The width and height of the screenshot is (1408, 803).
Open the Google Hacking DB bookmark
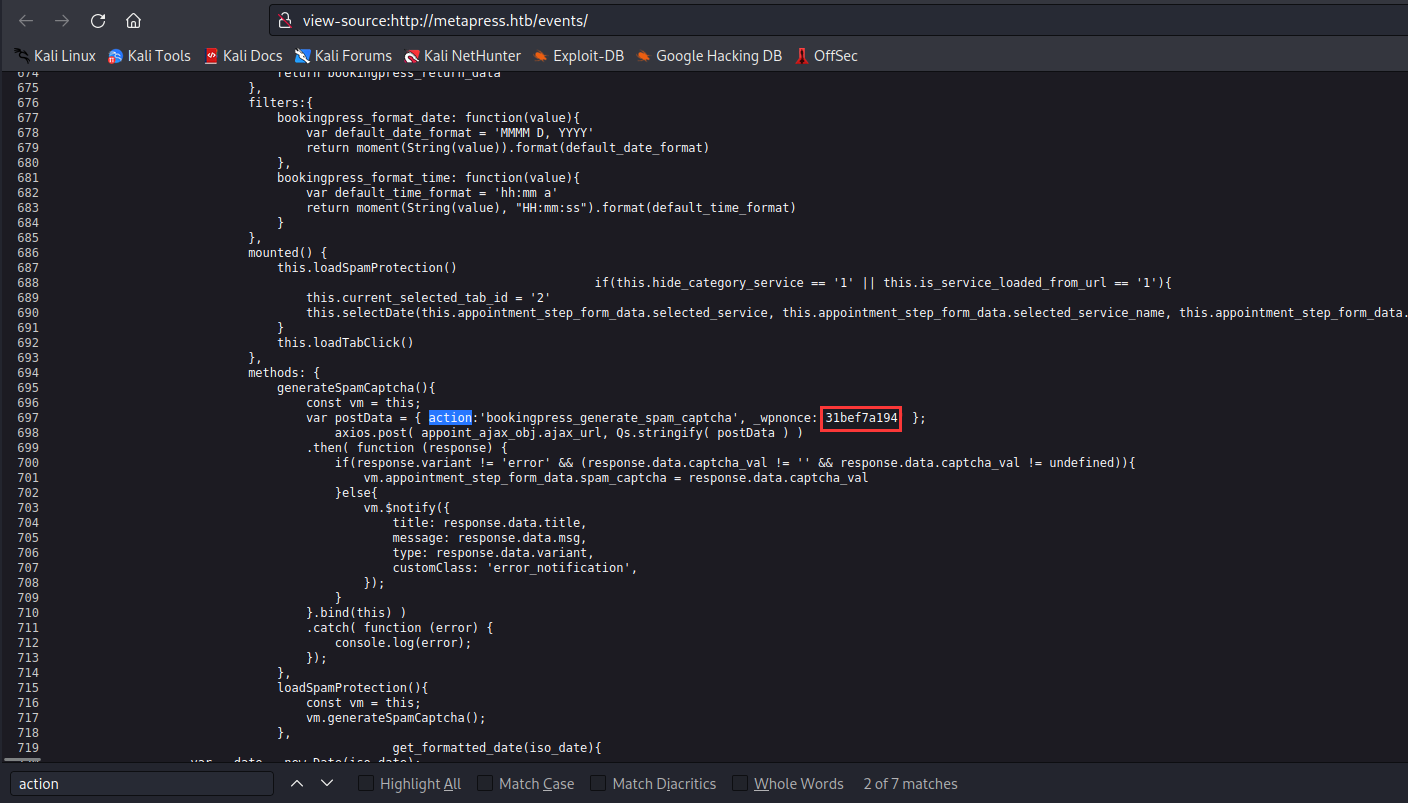pyautogui.click(x=709, y=56)
